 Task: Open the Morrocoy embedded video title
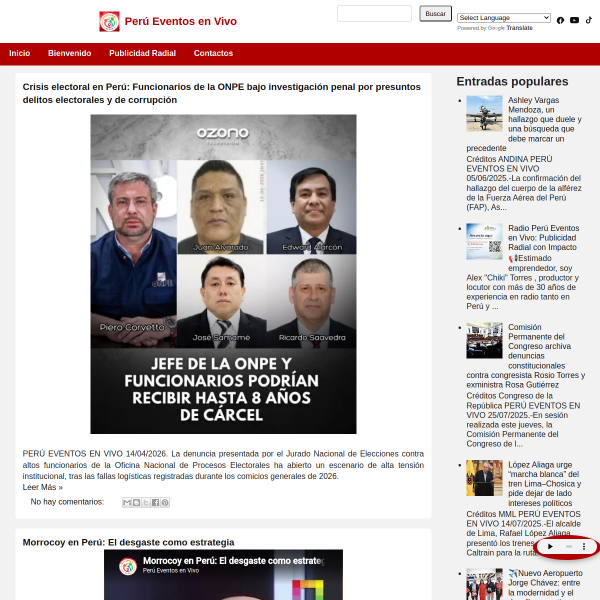(233, 561)
